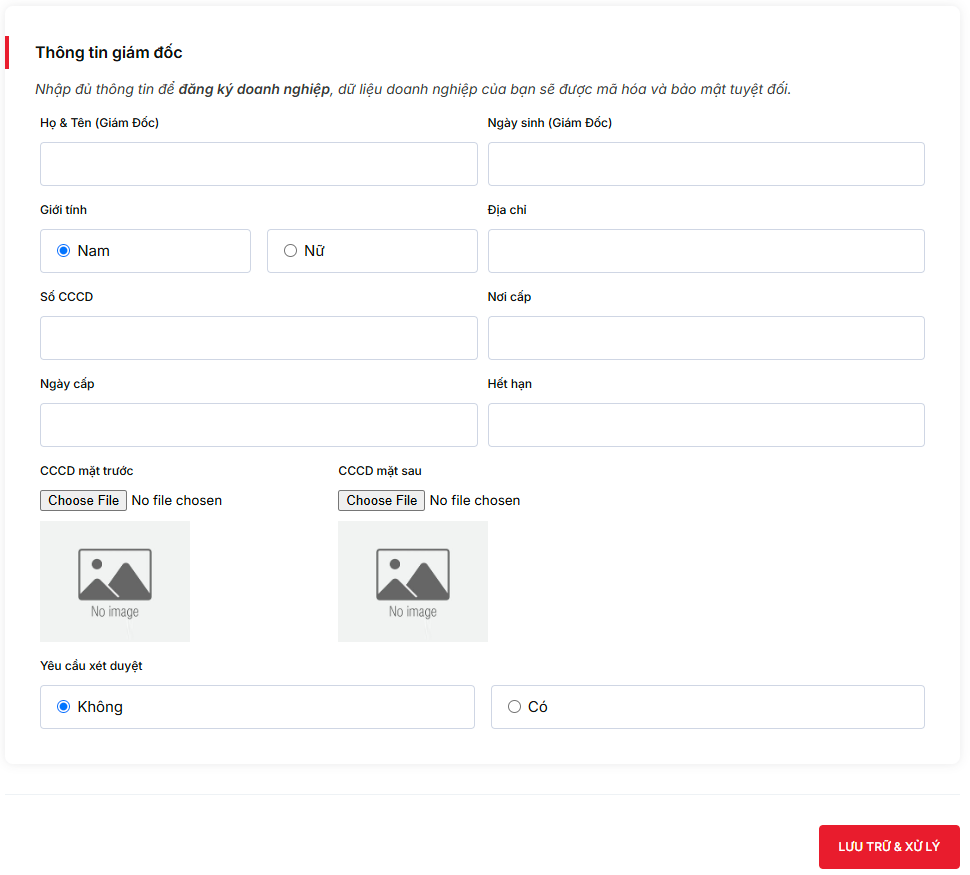
Task: Click the CCCD mặt sau image placeholder
Action: [413, 581]
